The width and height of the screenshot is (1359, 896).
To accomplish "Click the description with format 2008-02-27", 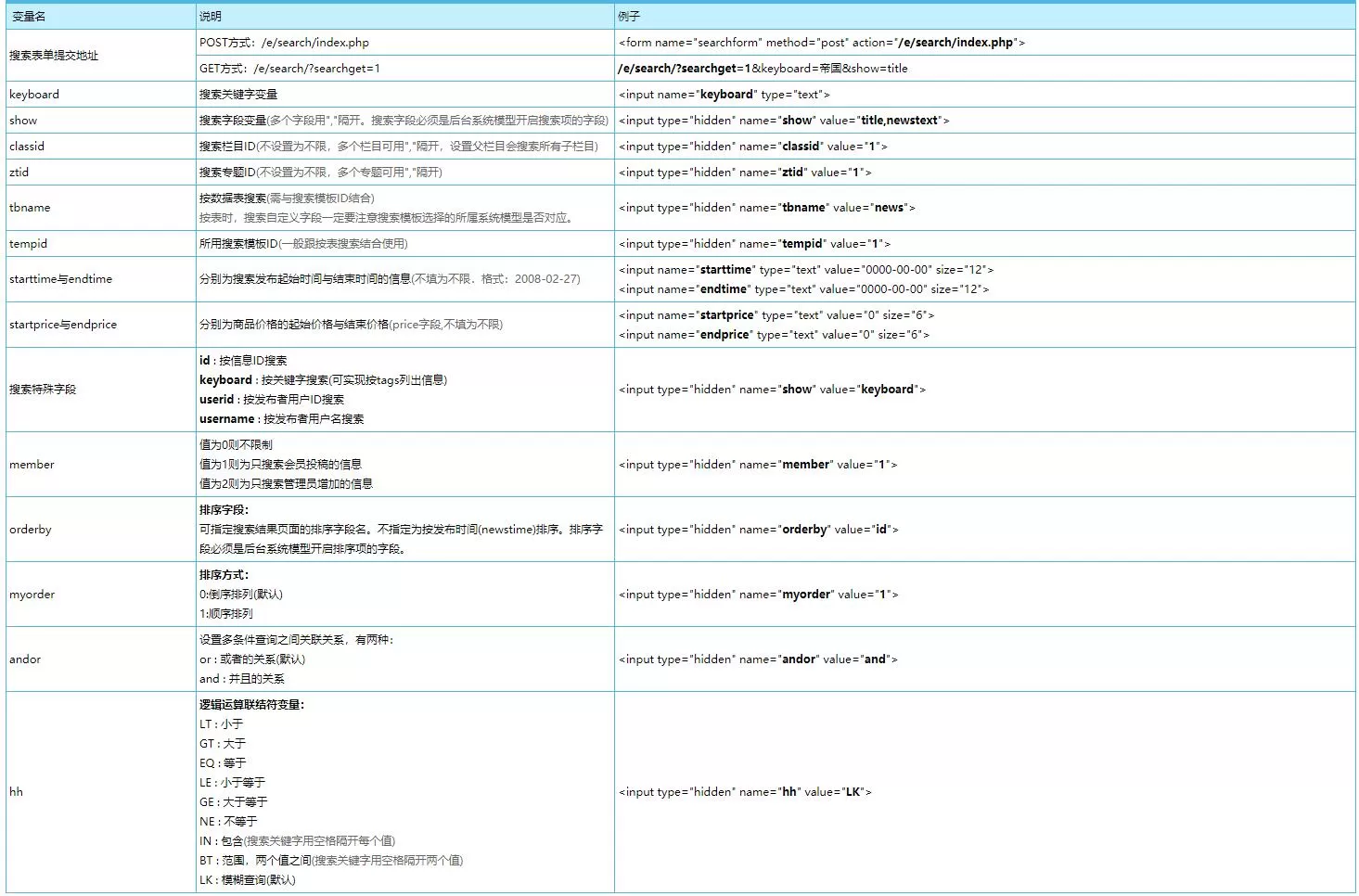I will pos(390,279).
